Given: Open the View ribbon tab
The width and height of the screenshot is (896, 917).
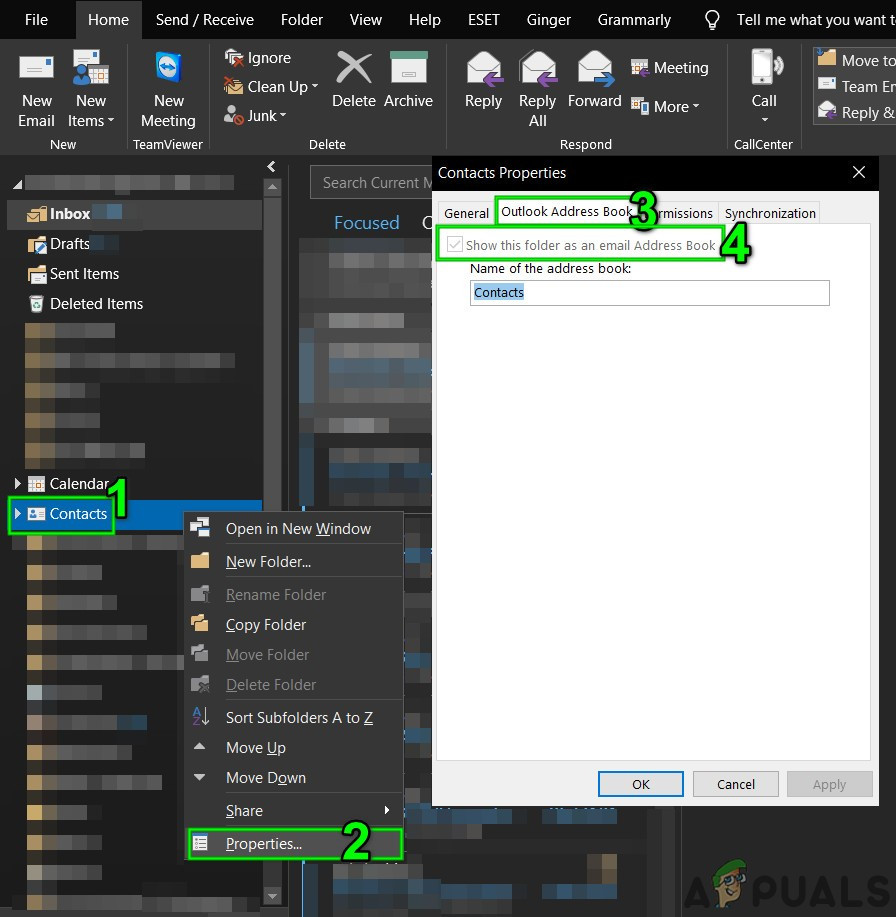Looking at the screenshot, I should point(366,20).
